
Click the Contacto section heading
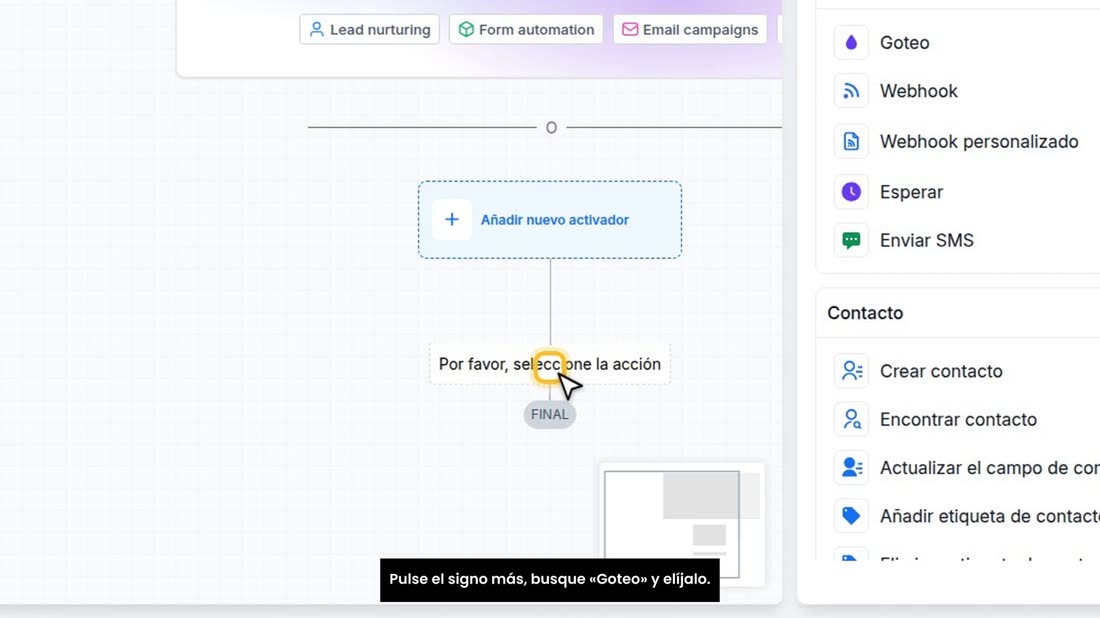[x=865, y=313]
